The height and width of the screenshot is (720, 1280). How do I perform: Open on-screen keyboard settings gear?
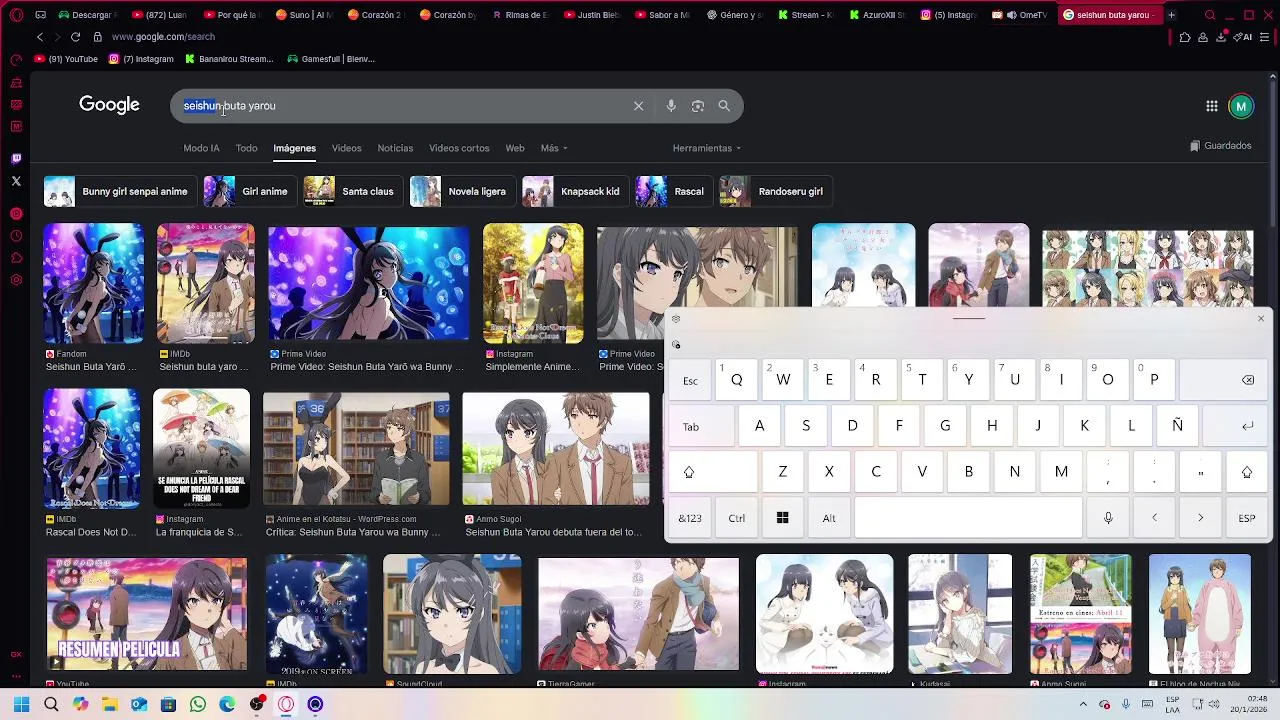(x=676, y=319)
